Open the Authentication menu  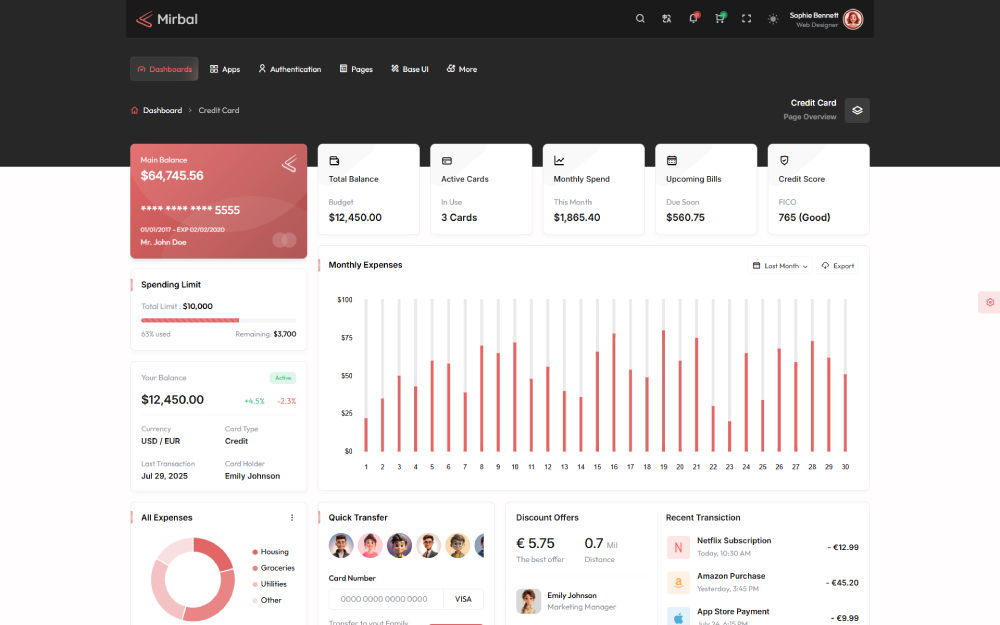tap(290, 69)
